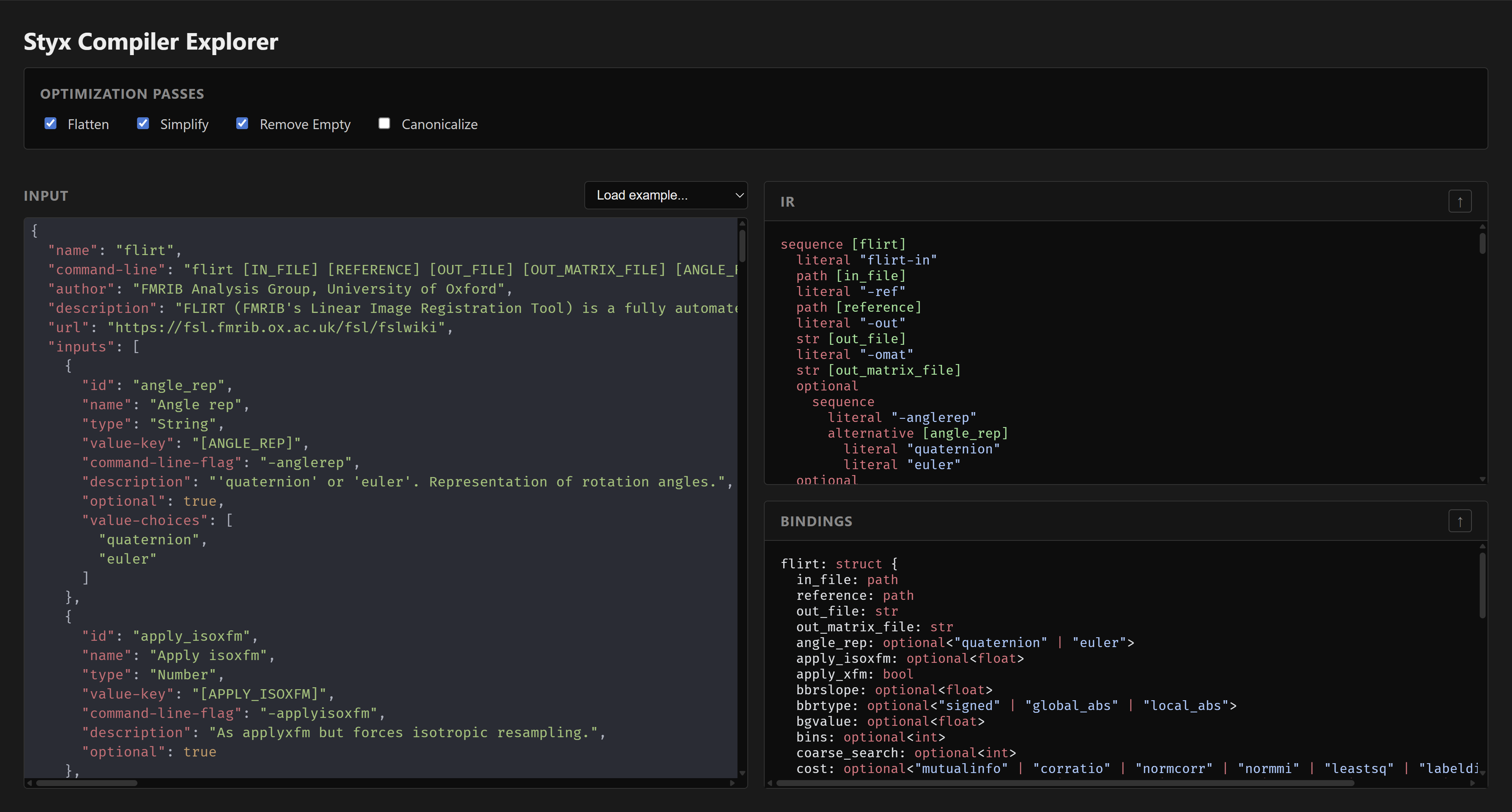Screen dimensions: 1512x812
Task: Click the up arrow of the INPUT editor scrollbar
Action: coord(742,223)
